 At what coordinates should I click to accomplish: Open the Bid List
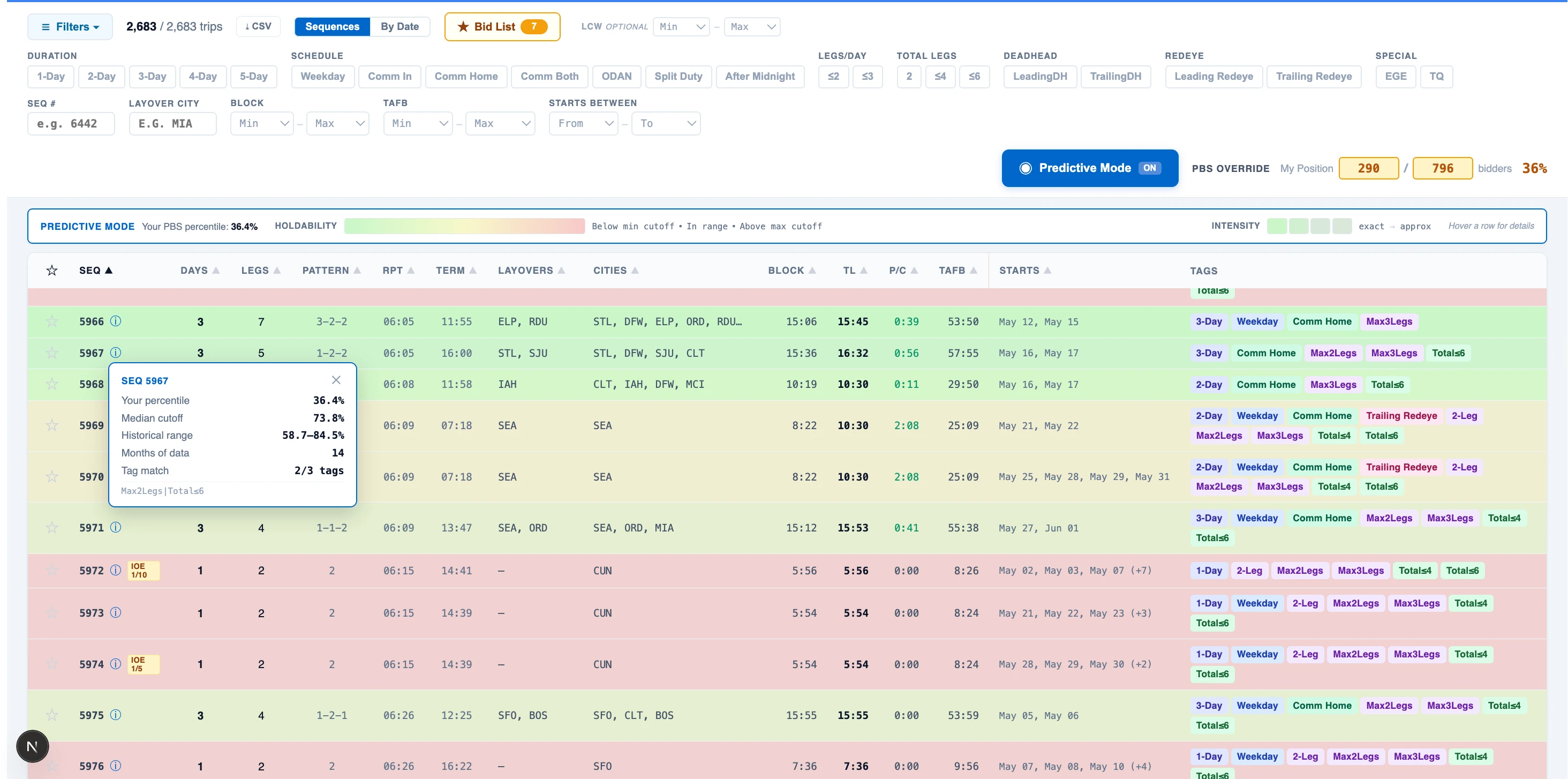tap(502, 27)
